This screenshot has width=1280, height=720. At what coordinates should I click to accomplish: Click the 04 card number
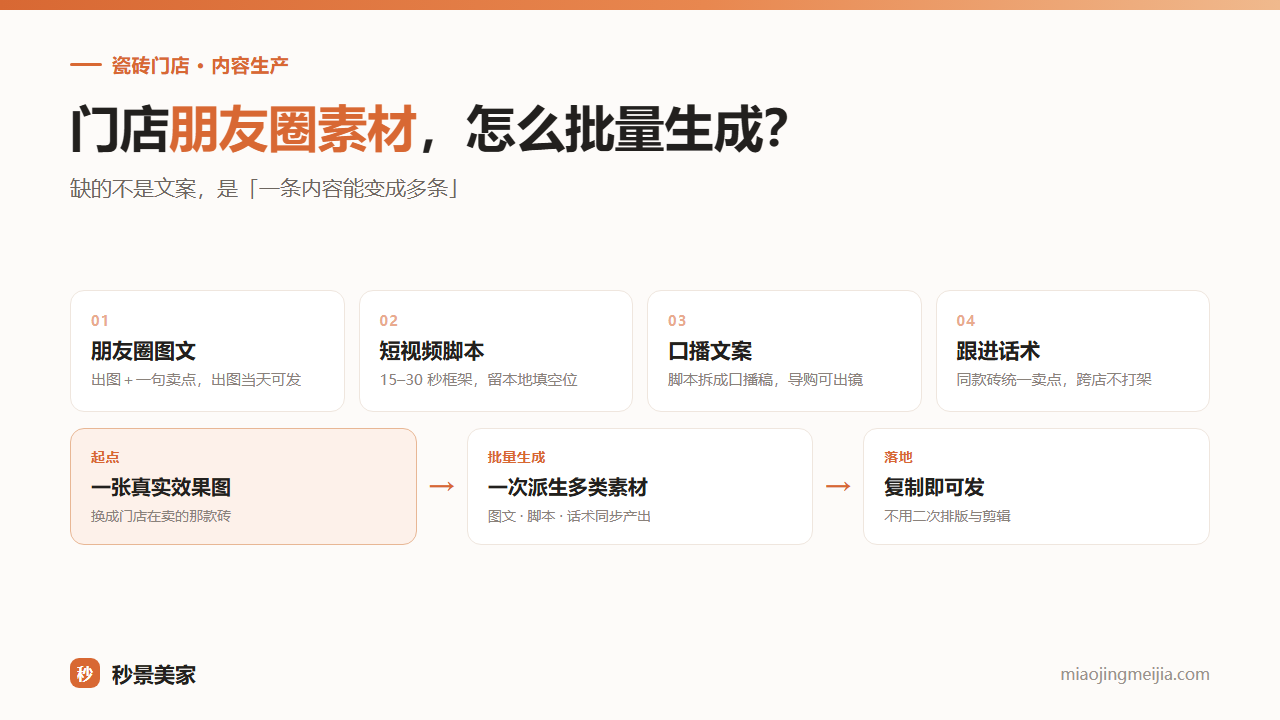click(966, 321)
